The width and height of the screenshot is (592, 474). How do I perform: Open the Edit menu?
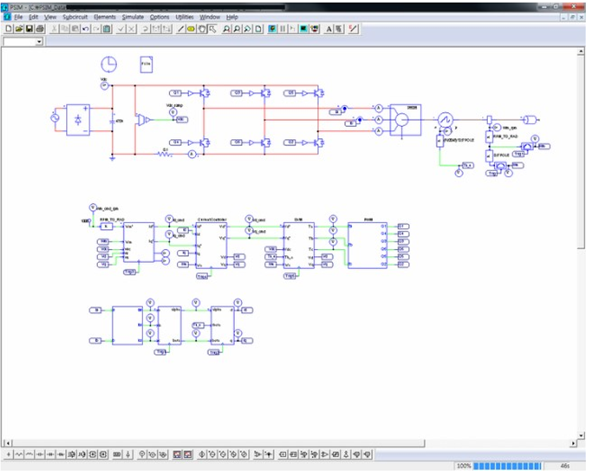pyautogui.click(x=34, y=17)
